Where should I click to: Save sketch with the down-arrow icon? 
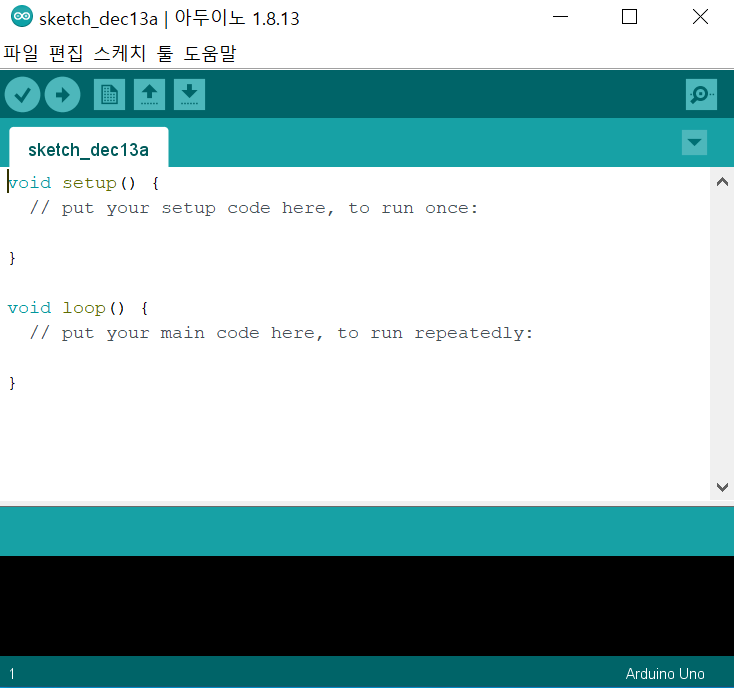point(189,95)
